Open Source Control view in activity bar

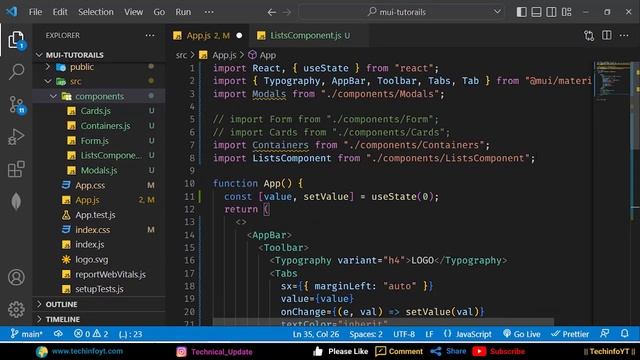[16, 104]
